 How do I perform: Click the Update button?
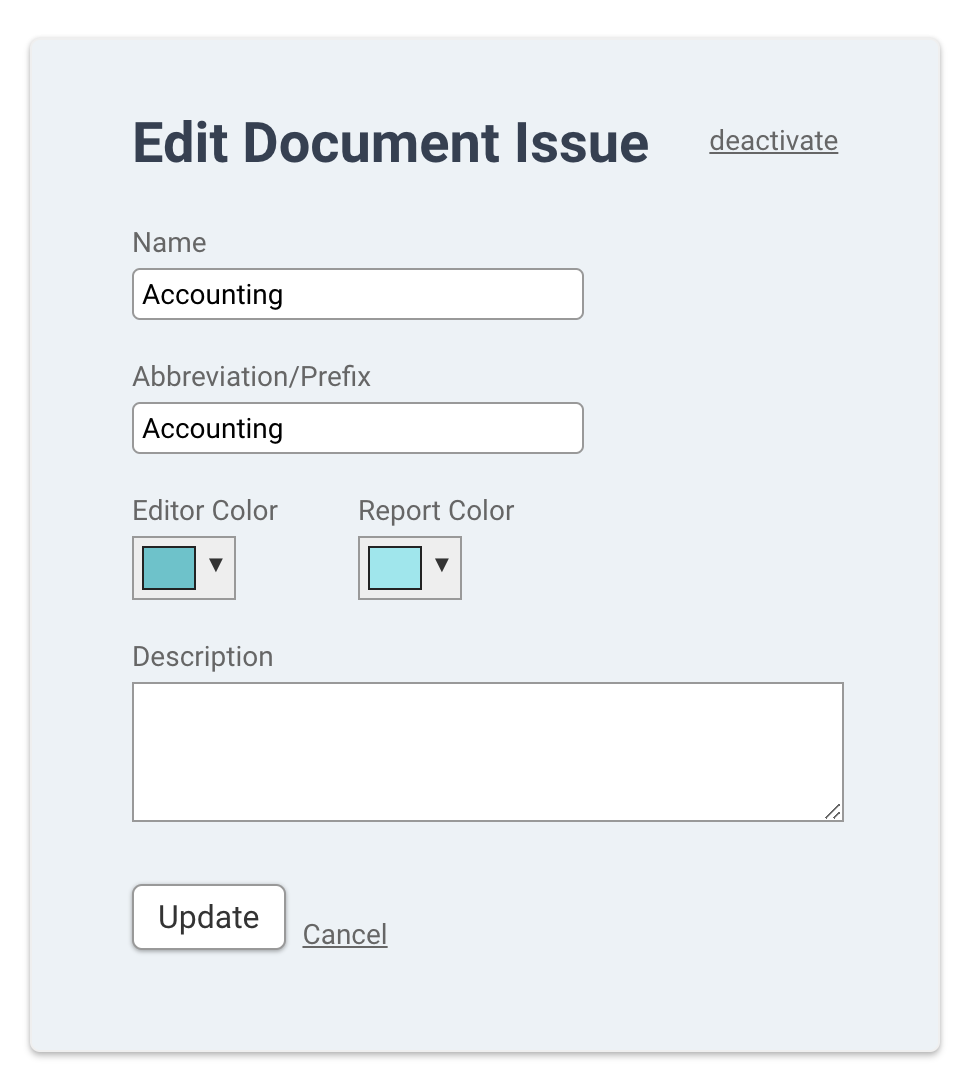pyautogui.click(x=209, y=917)
